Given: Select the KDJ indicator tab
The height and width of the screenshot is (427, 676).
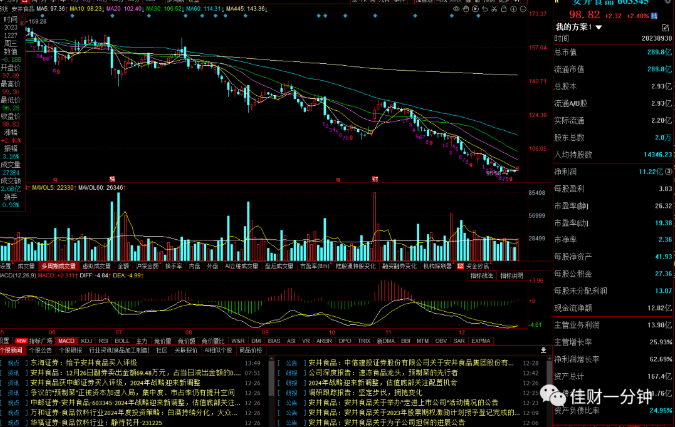Looking at the screenshot, I should [86, 341].
